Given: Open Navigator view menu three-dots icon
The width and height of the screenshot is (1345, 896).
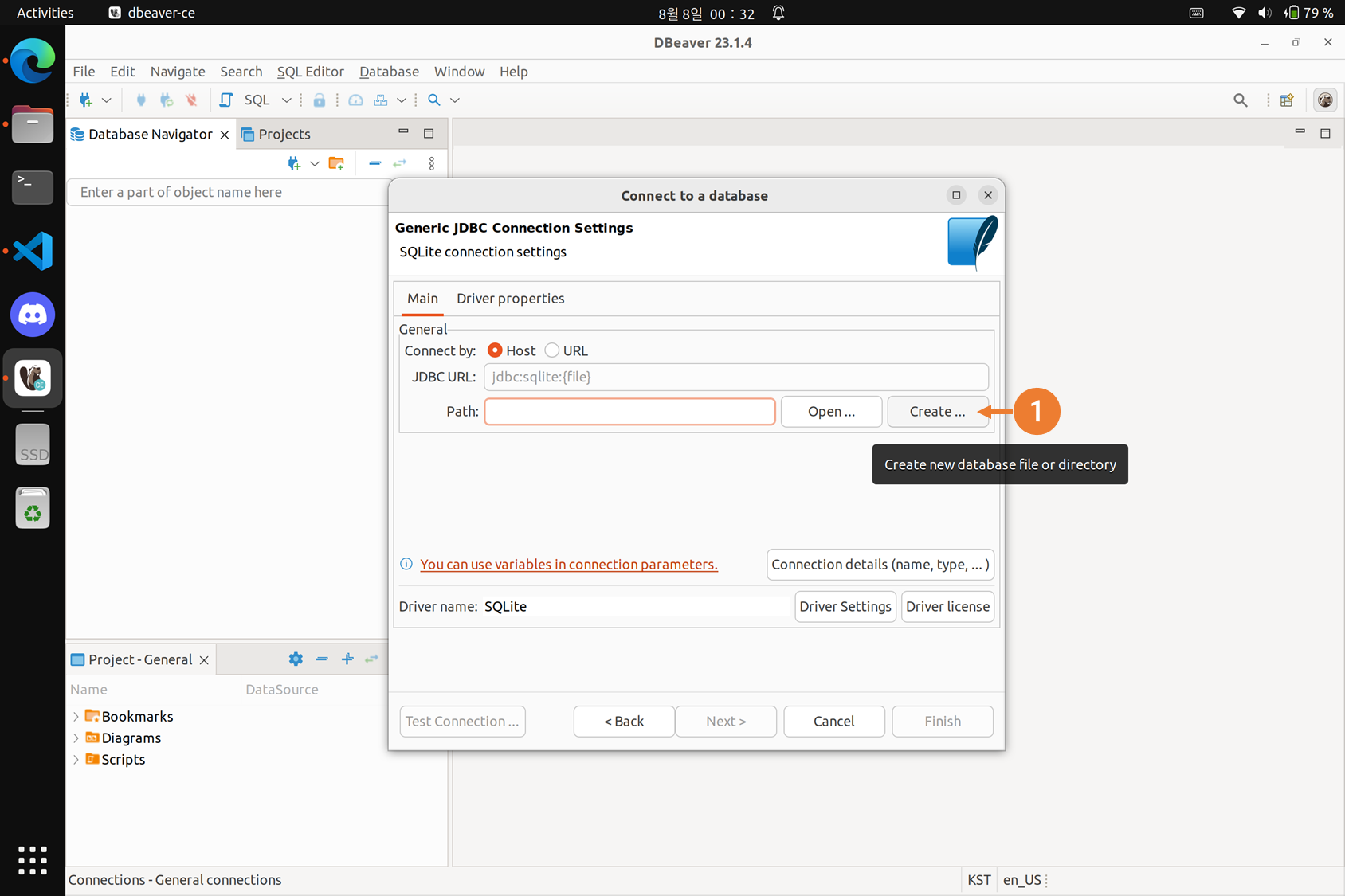Looking at the screenshot, I should click(x=432, y=163).
